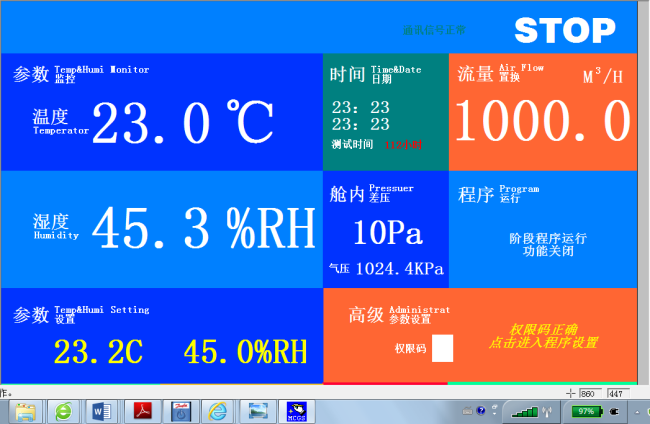Launch Internet Explorer from the taskbar
Viewport: 650px width, 424px height.
tap(217, 410)
